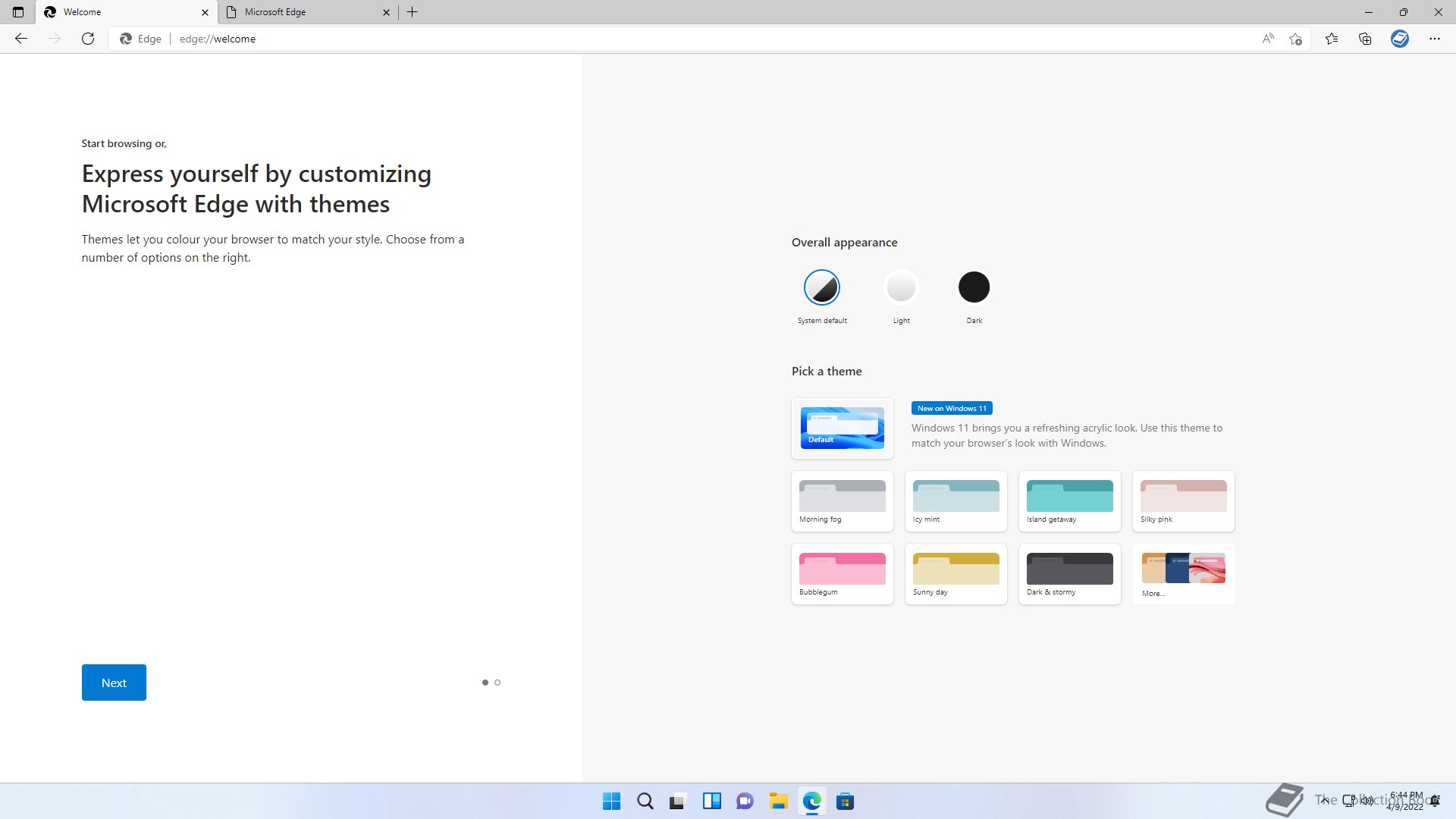This screenshot has height=819, width=1456.
Task: Pick the Silky pink theme
Action: [1184, 501]
